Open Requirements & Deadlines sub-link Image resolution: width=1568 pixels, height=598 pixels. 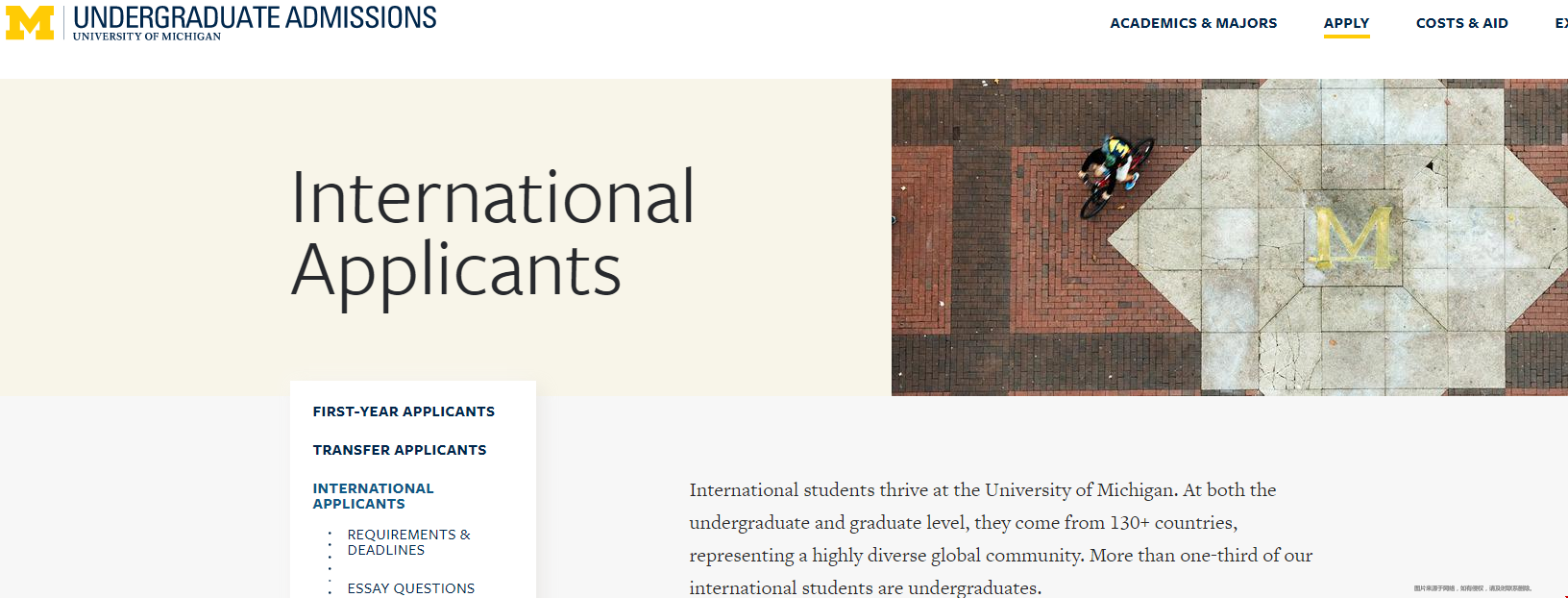click(409, 542)
